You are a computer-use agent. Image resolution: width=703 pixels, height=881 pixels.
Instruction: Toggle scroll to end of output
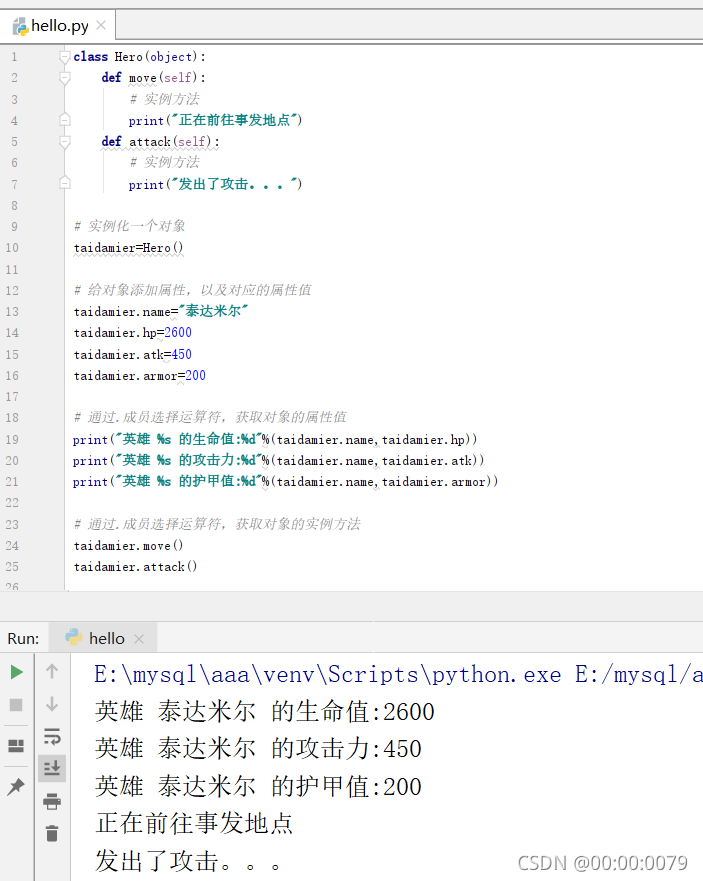(52, 768)
